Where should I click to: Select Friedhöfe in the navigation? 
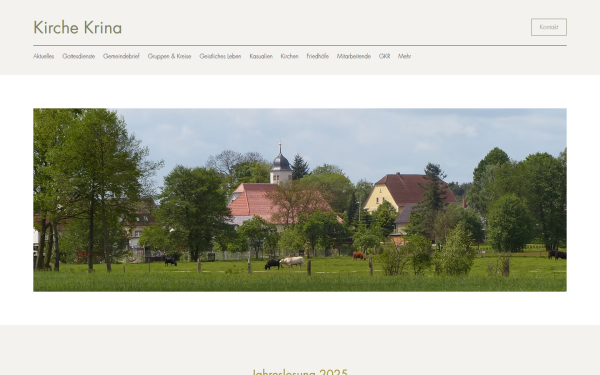[318, 56]
